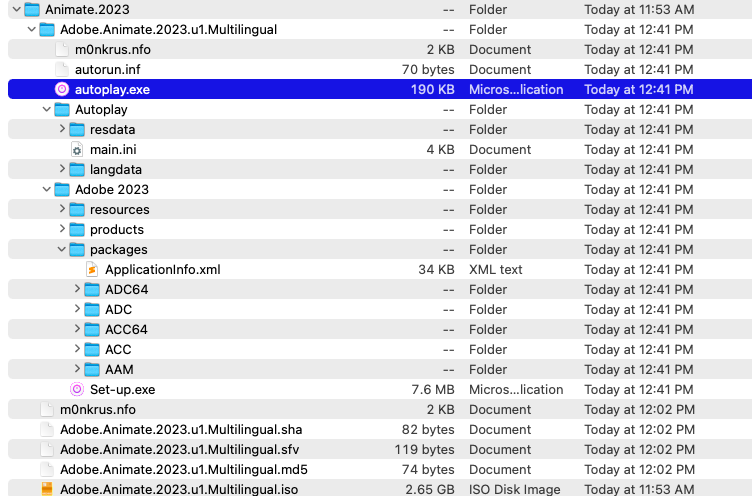
Task: Click the XML text kind label
Action: coord(495,270)
